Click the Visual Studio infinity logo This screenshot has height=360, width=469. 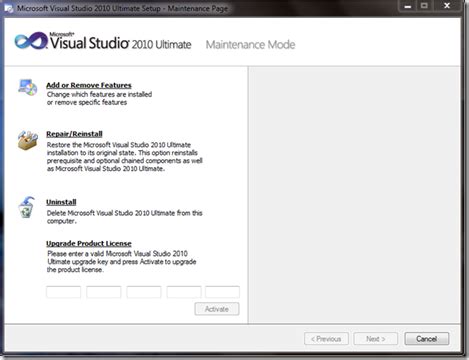pyautogui.click(x=31, y=41)
